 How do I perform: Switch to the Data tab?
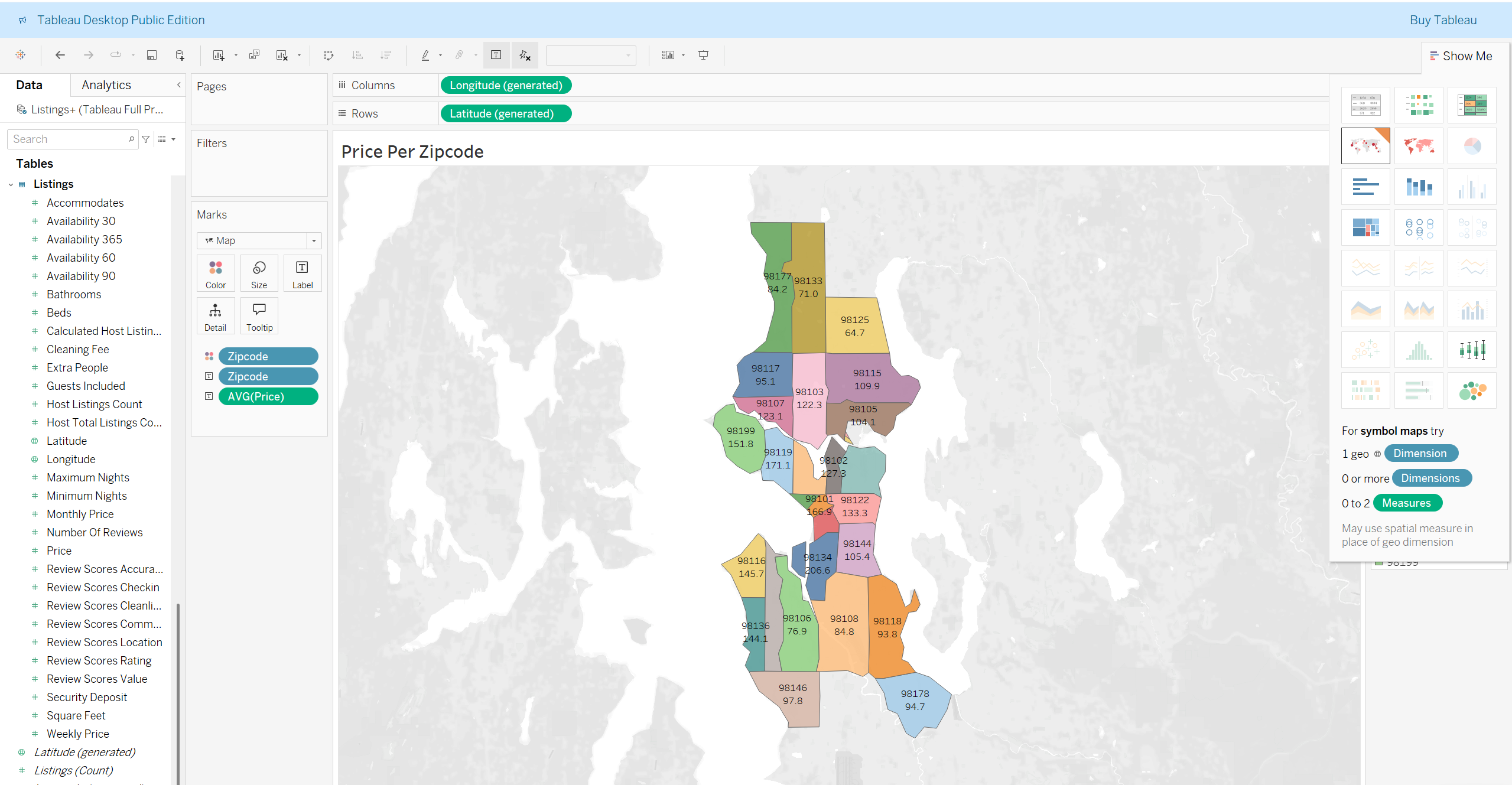pos(29,85)
